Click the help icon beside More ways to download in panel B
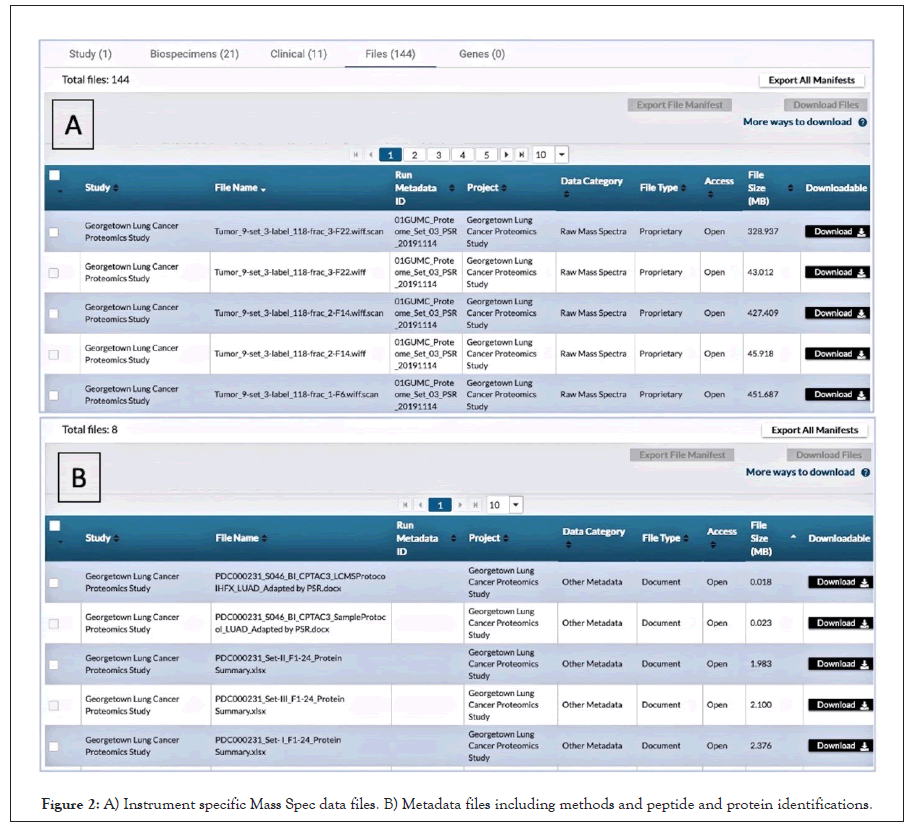Viewport: 910px width, 834px height. tap(865, 472)
